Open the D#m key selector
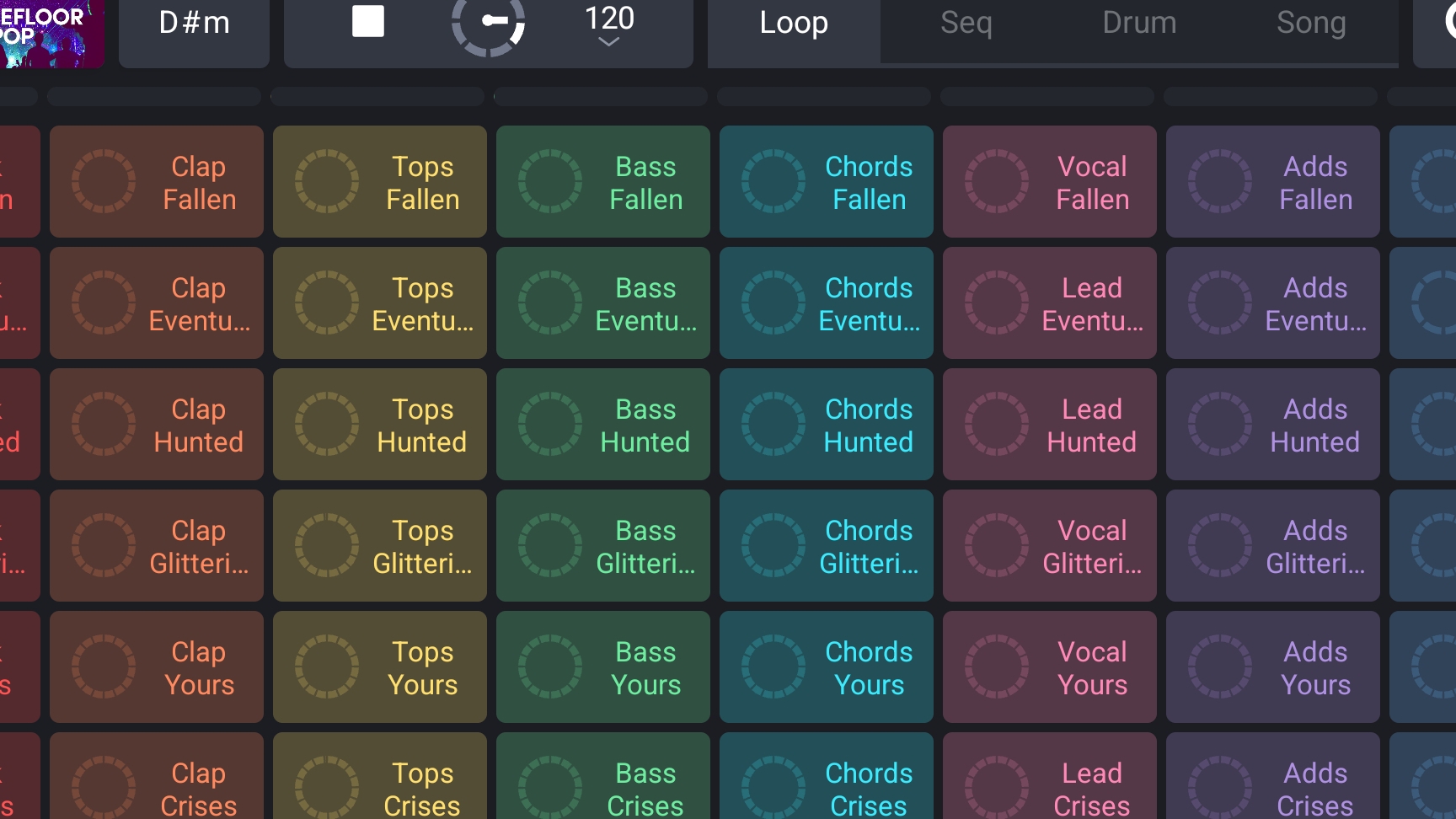 pyautogui.click(x=194, y=24)
